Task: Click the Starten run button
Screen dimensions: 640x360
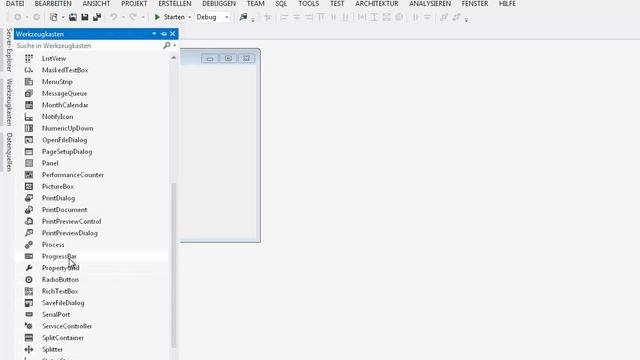Action: (x=169, y=17)
